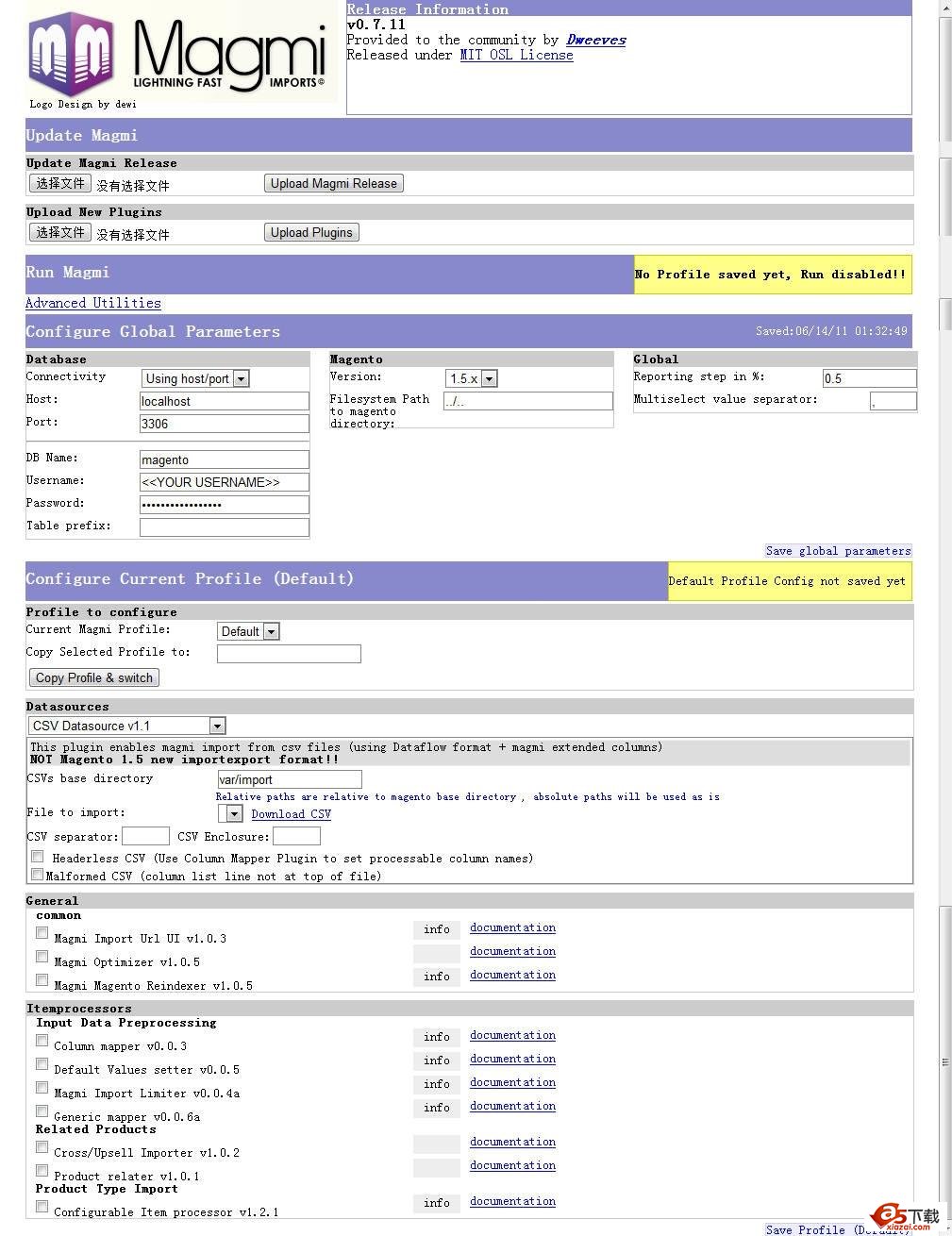The height and width of the screenshot is (1236, 952).
Task: Click the Host input field
Action: [225, 401]
